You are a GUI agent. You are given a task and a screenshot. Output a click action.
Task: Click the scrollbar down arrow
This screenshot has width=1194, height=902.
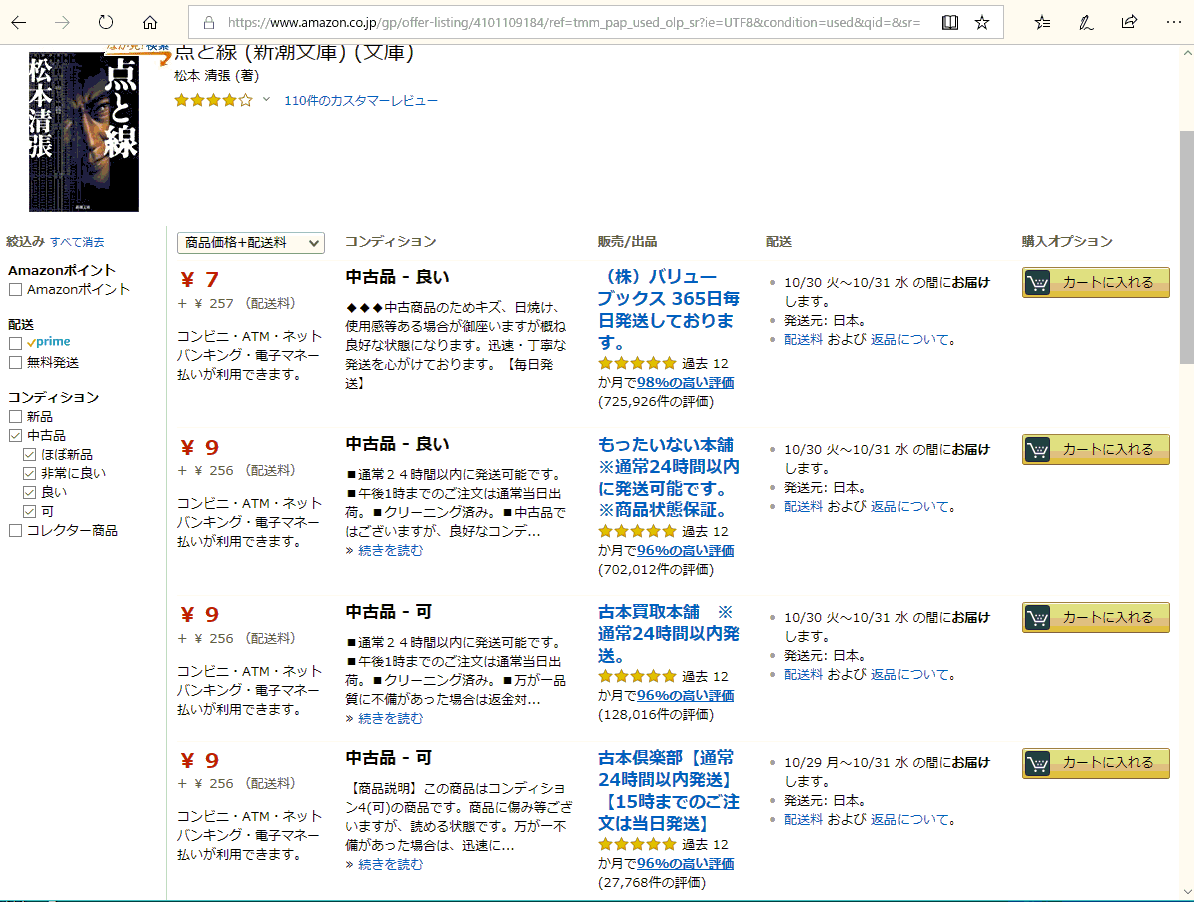pyautogui.click(x=1186, y=891)
